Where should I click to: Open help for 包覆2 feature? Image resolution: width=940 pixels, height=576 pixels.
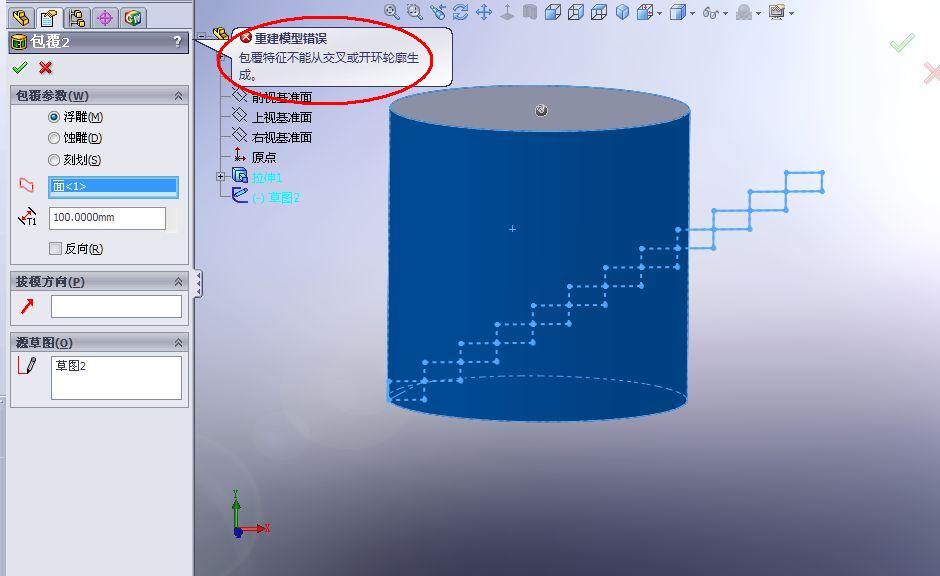[177, 41]
